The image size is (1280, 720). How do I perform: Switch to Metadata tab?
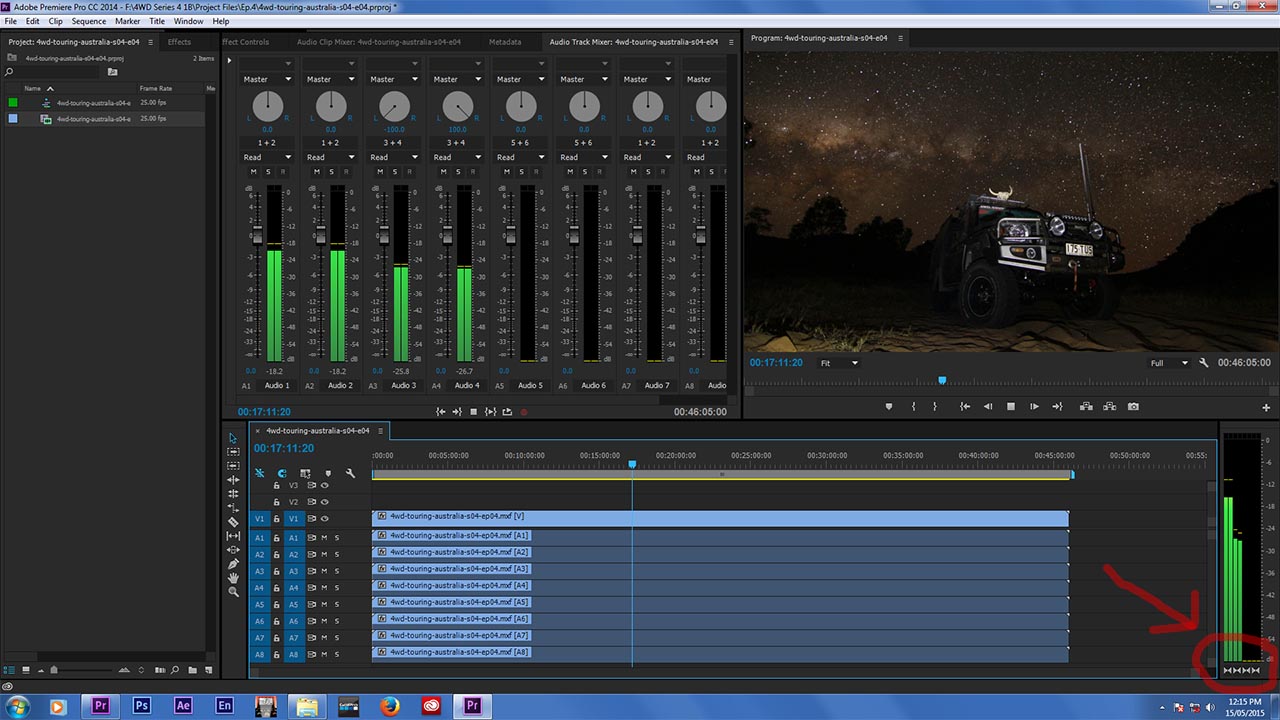[x=505, y=42]
